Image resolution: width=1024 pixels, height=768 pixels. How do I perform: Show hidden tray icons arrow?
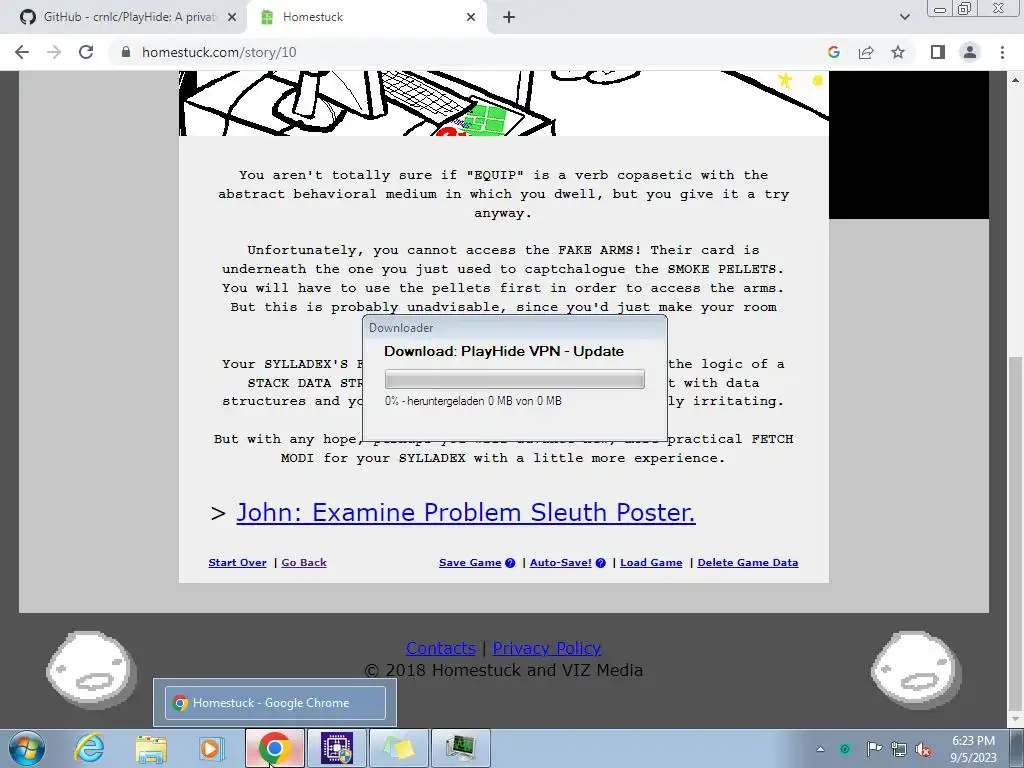pyautogui.click(x=820, y=749)
